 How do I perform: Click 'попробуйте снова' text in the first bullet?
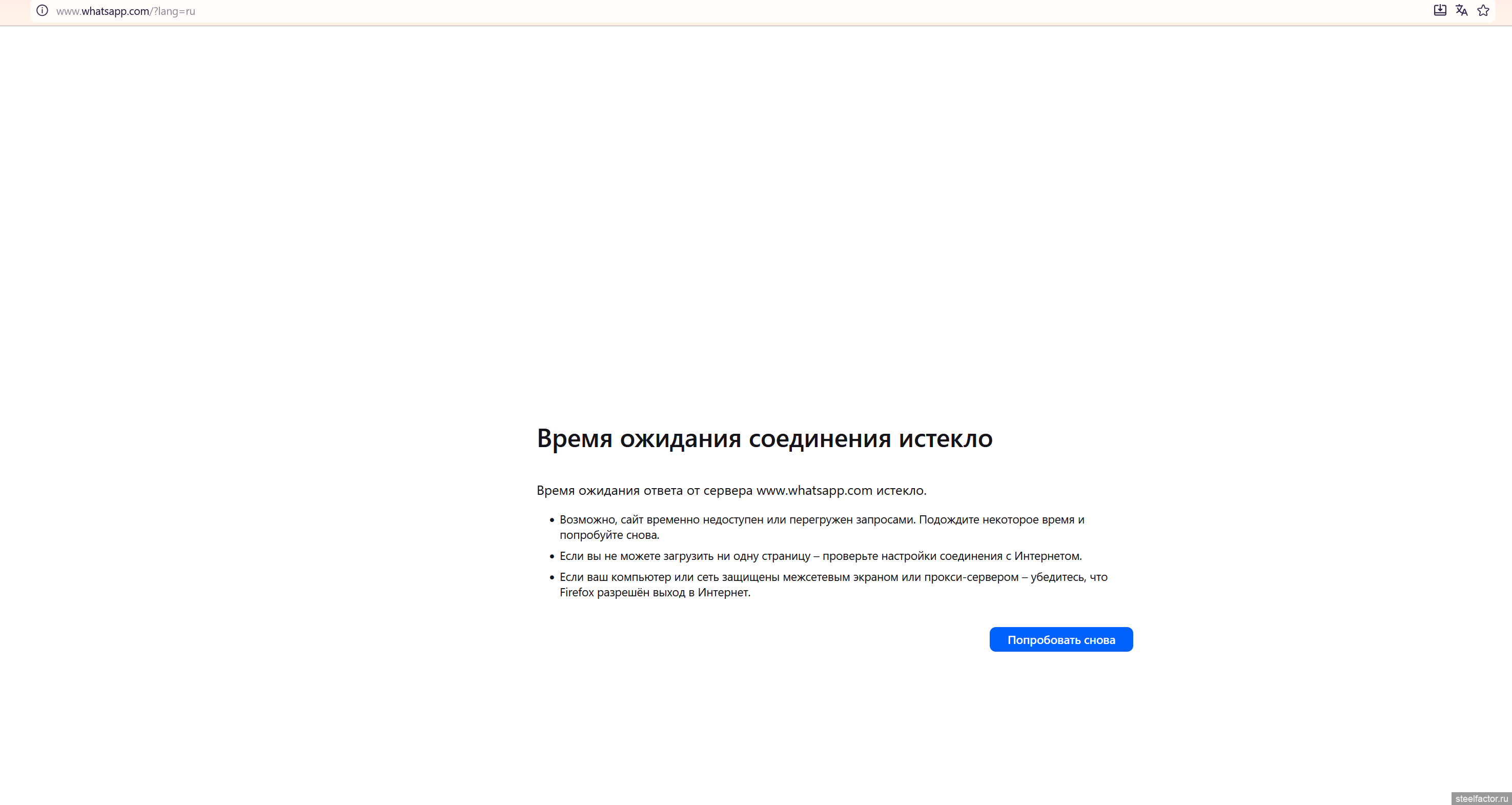[x=609, y=535]
